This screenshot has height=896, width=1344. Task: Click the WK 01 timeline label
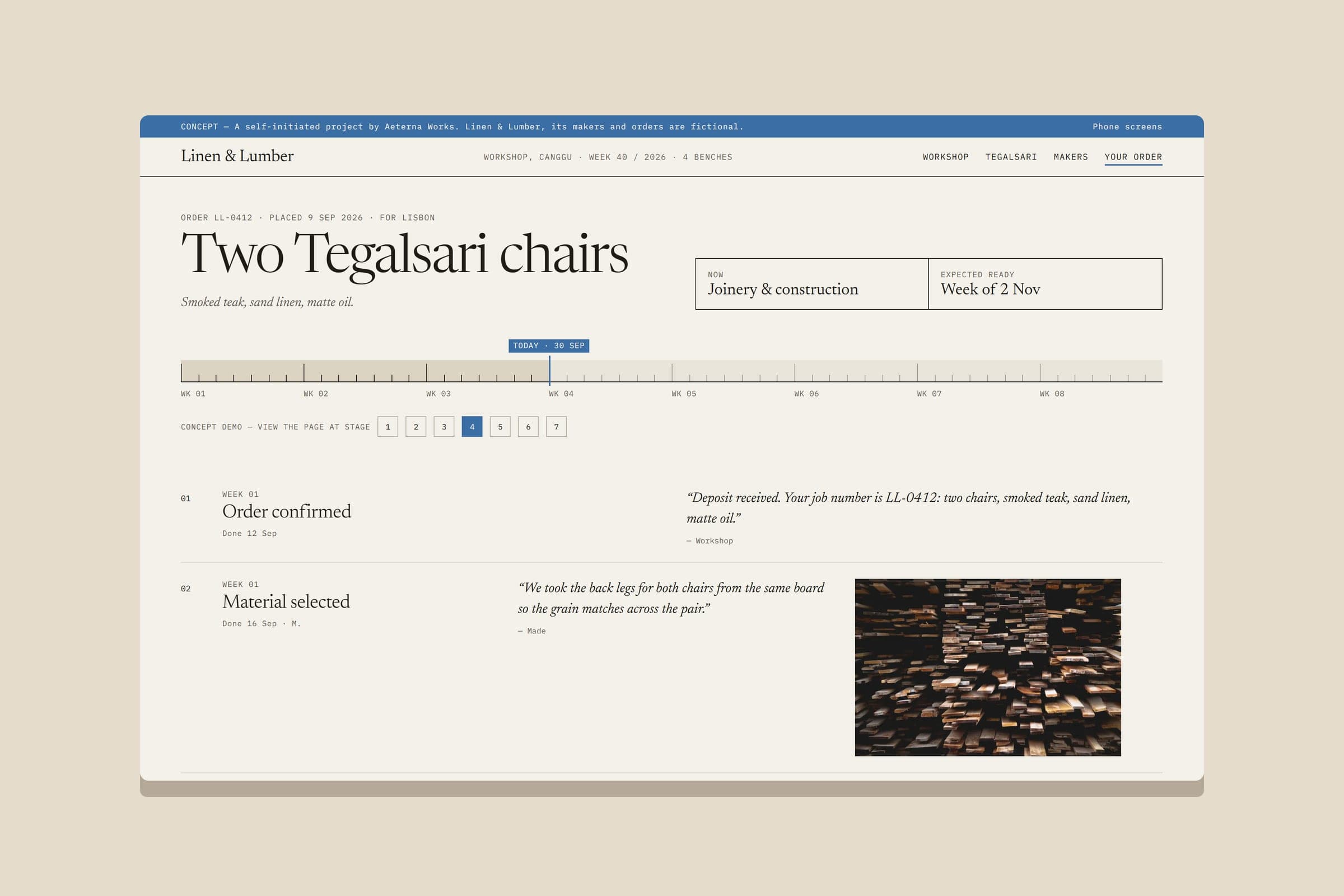193,394
